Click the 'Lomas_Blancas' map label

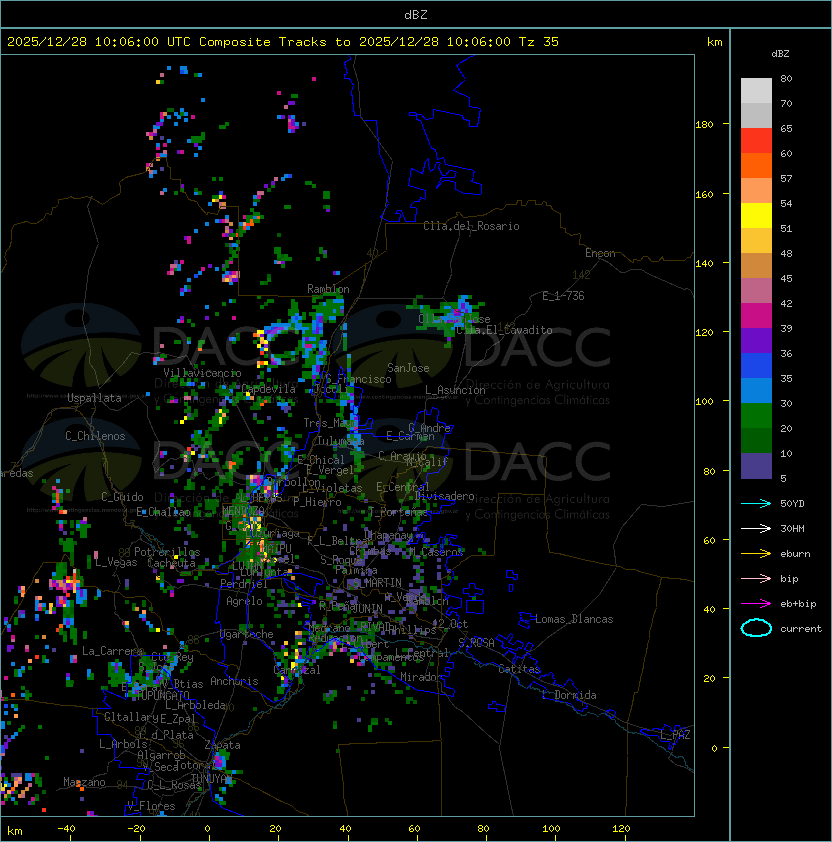tap(574, 619)
